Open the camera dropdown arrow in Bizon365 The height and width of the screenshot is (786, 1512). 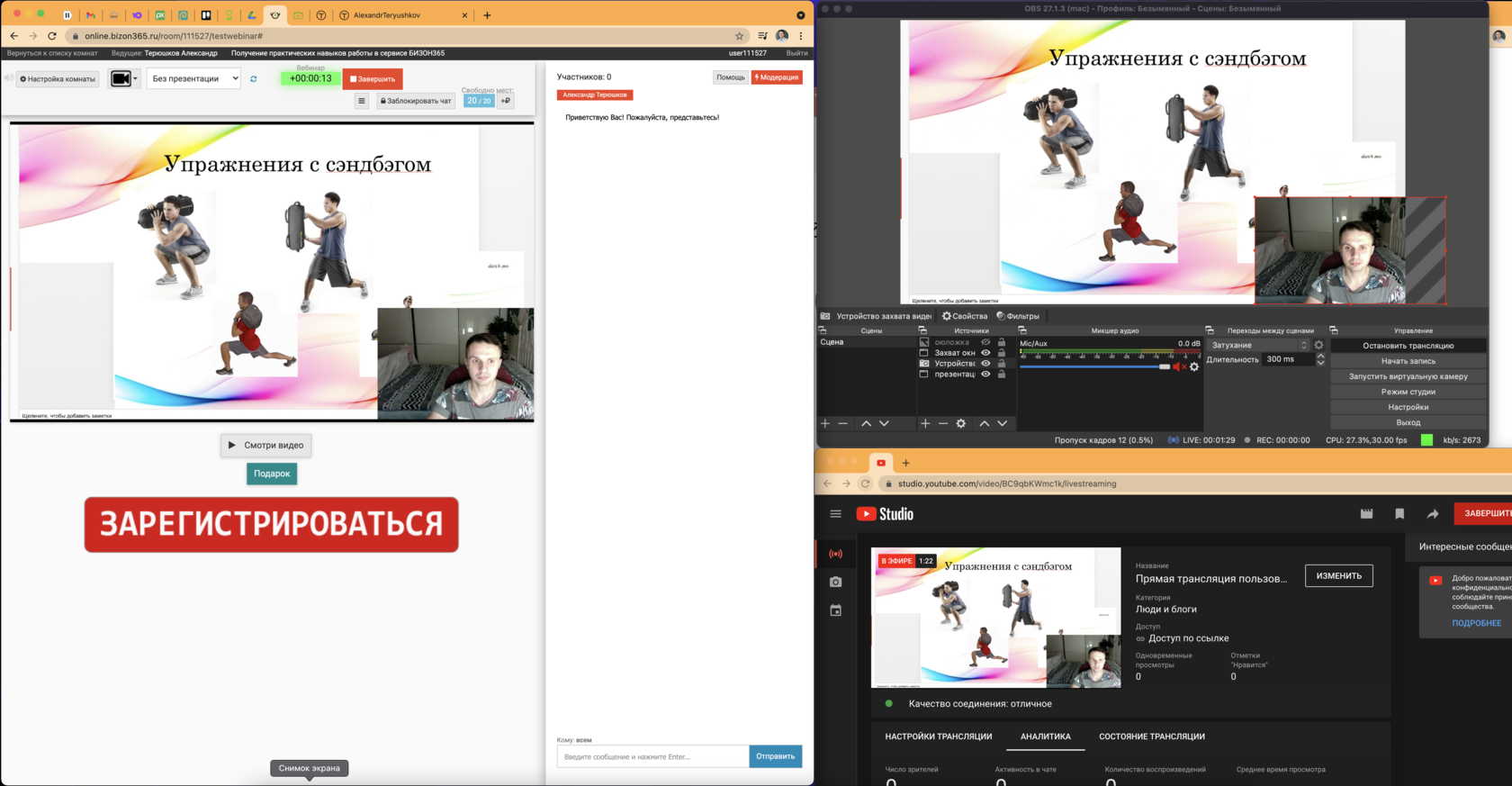(135, 79)
